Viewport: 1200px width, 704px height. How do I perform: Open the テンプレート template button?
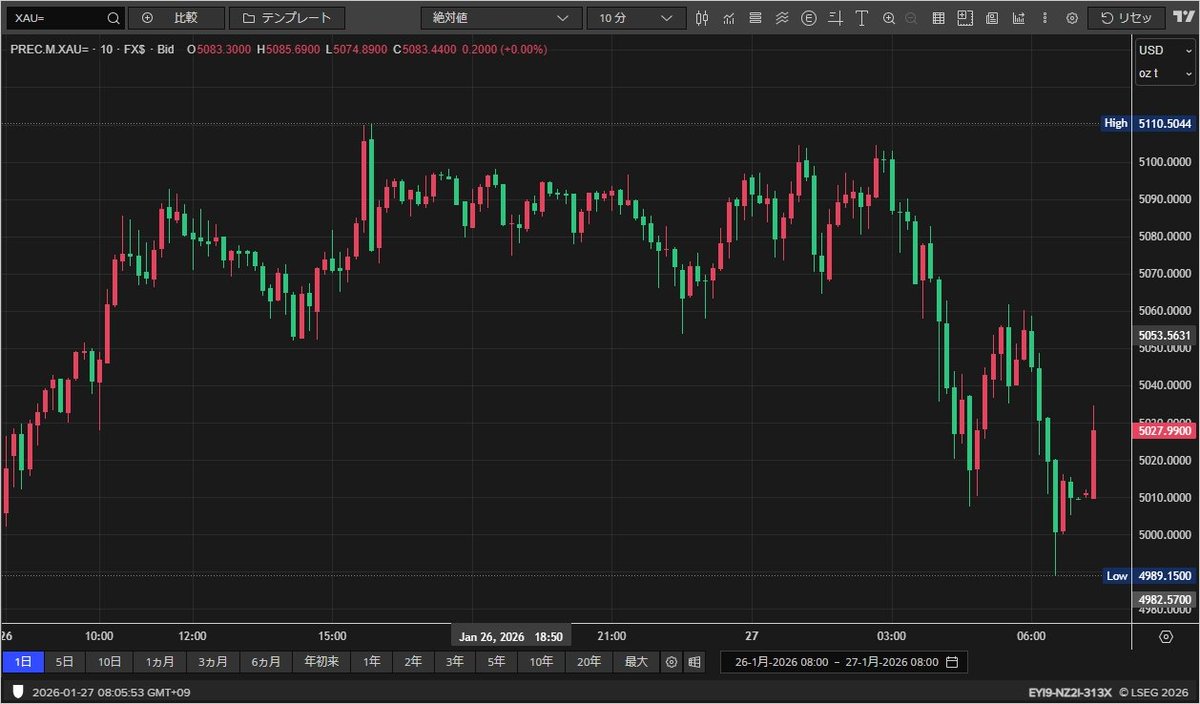[287, 18]
